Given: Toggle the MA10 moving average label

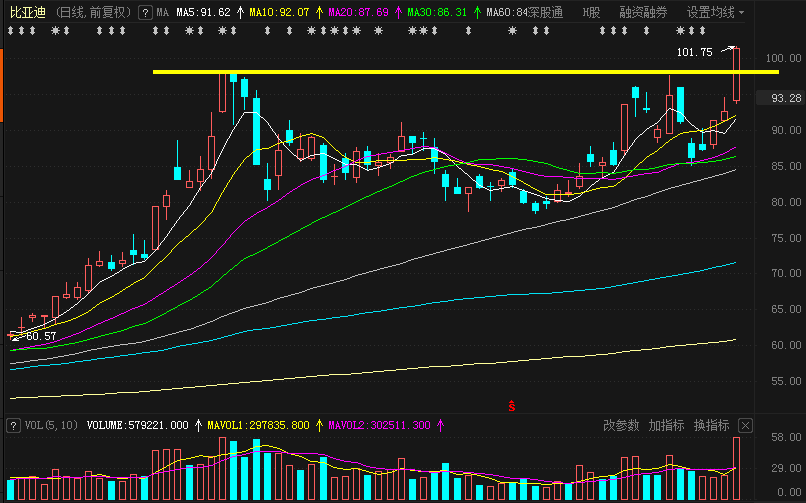Looking at the screenshot, I should pos(279,12).
